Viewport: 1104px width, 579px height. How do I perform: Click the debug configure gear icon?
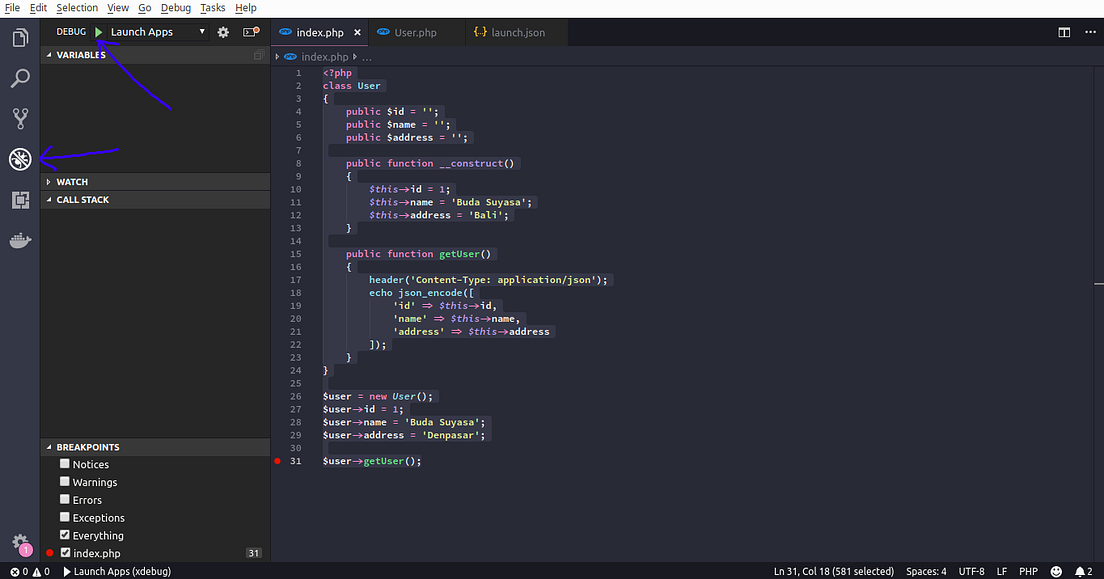coord(224,31)
